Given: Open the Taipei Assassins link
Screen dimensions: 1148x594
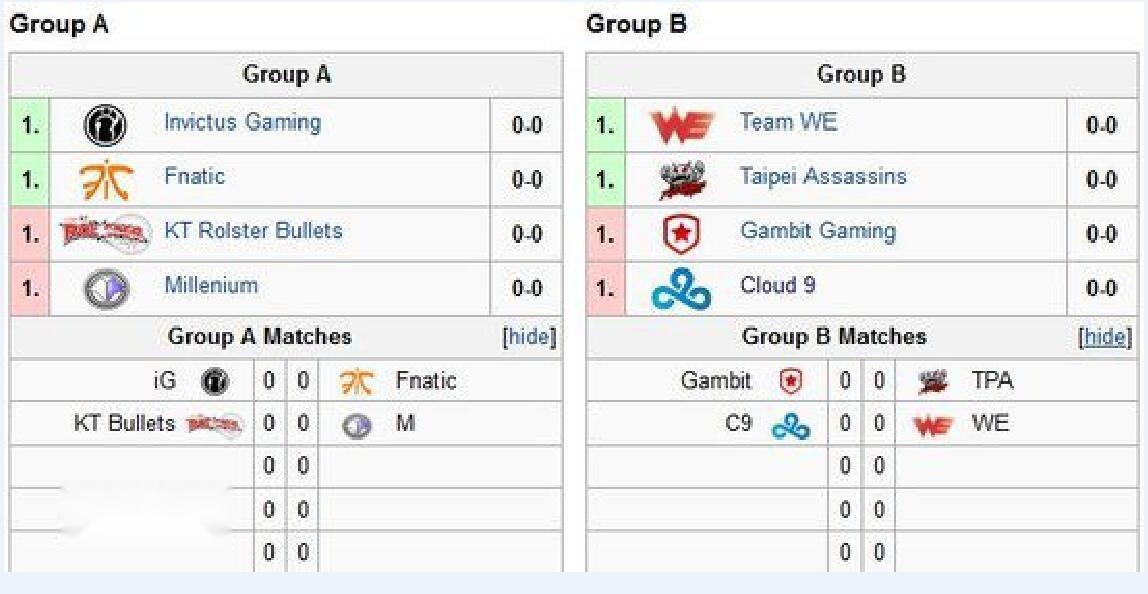Looking at the screenshot, I should (823, 177).
